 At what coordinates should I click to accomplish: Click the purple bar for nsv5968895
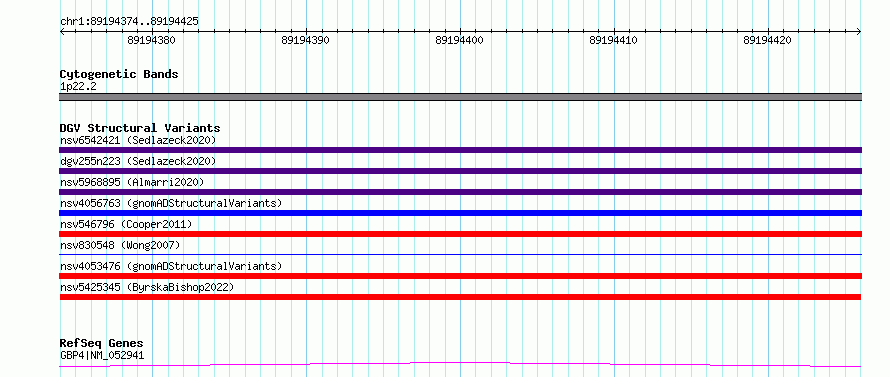coord(460,192)
